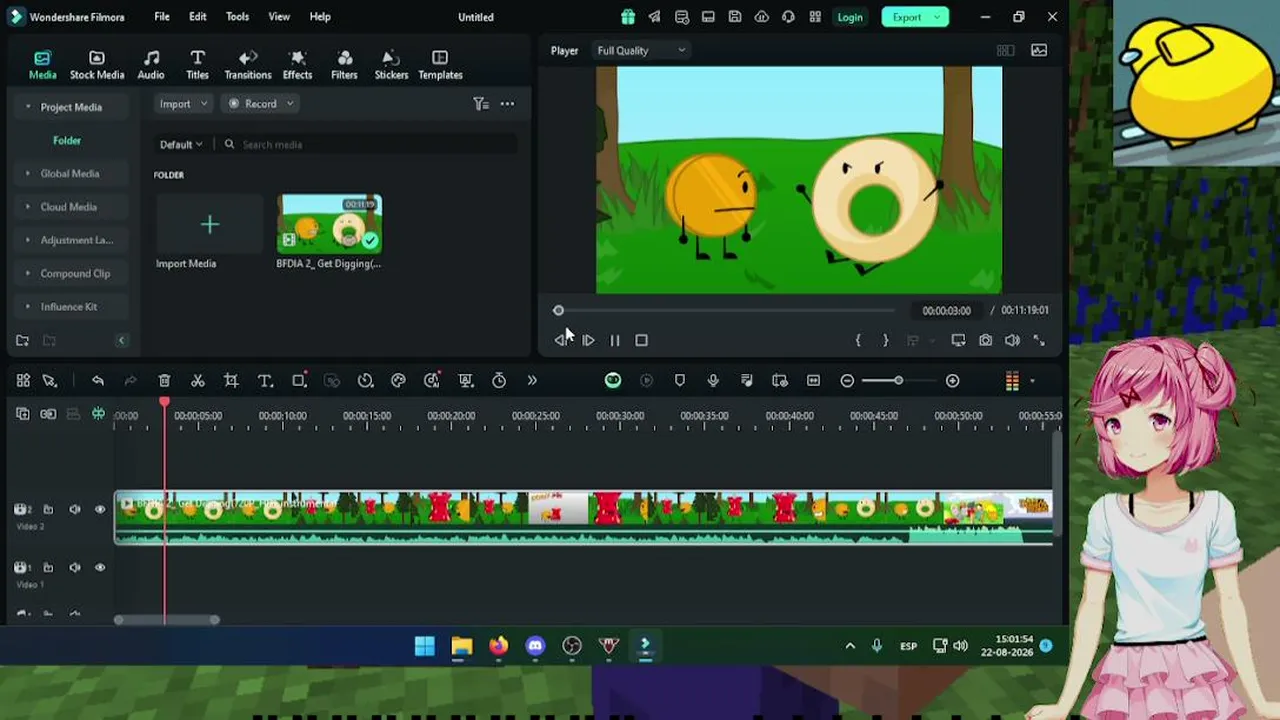The width and height of the screenshot is (1280, 720).
Task: Open the gift icon in title bar
Action: [x=628, y=17]
